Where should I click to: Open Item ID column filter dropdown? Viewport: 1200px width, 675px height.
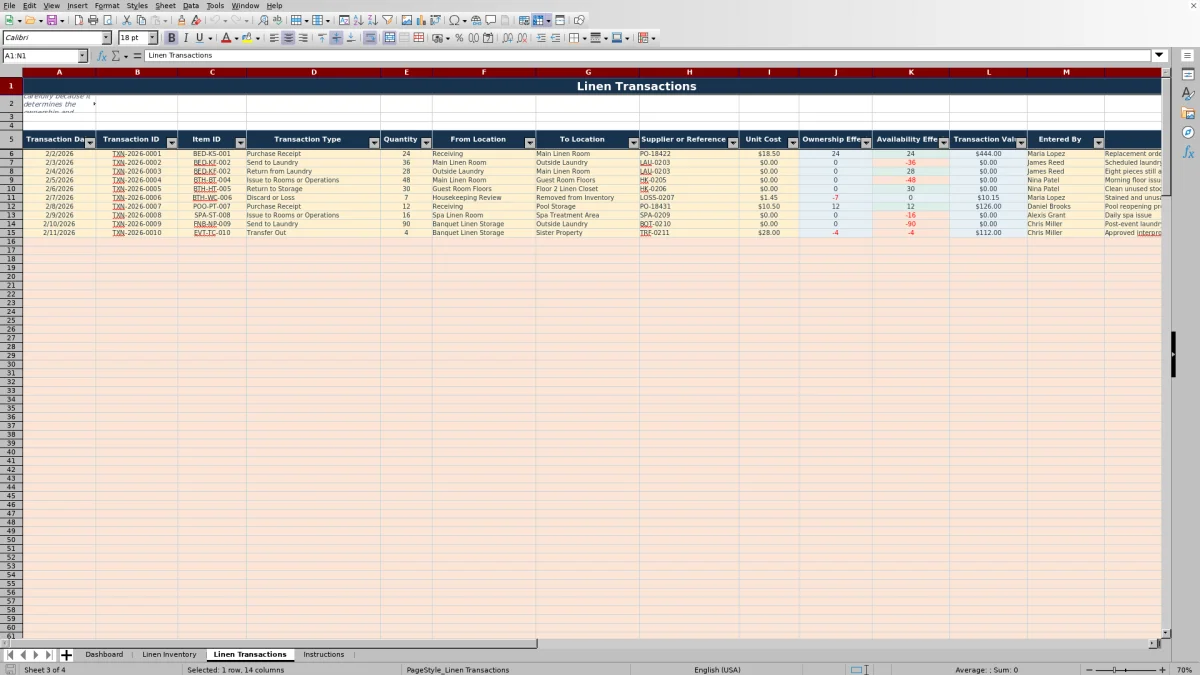(240, 143)
